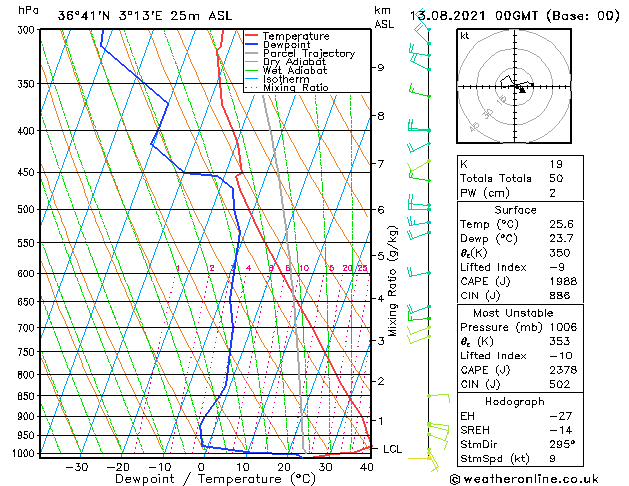Click the weatheronline.co.uk copyright text
This screenshot has width=629, height=486.
(x=524, y=479)
